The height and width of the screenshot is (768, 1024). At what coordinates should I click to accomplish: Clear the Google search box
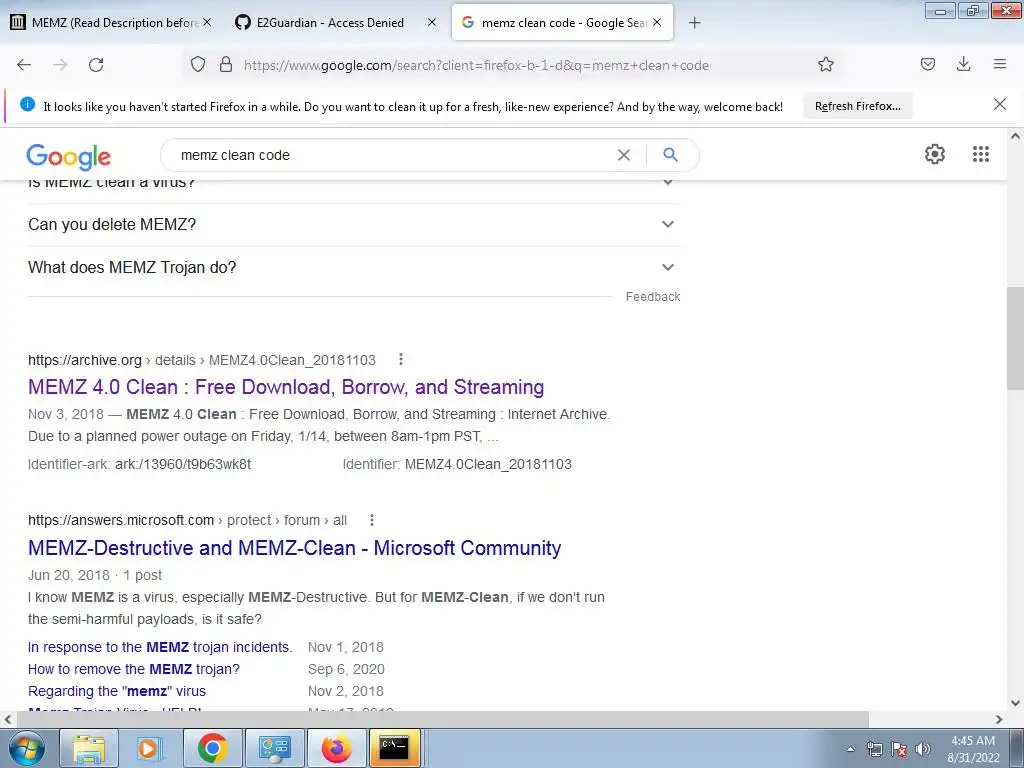click(624, 155)
